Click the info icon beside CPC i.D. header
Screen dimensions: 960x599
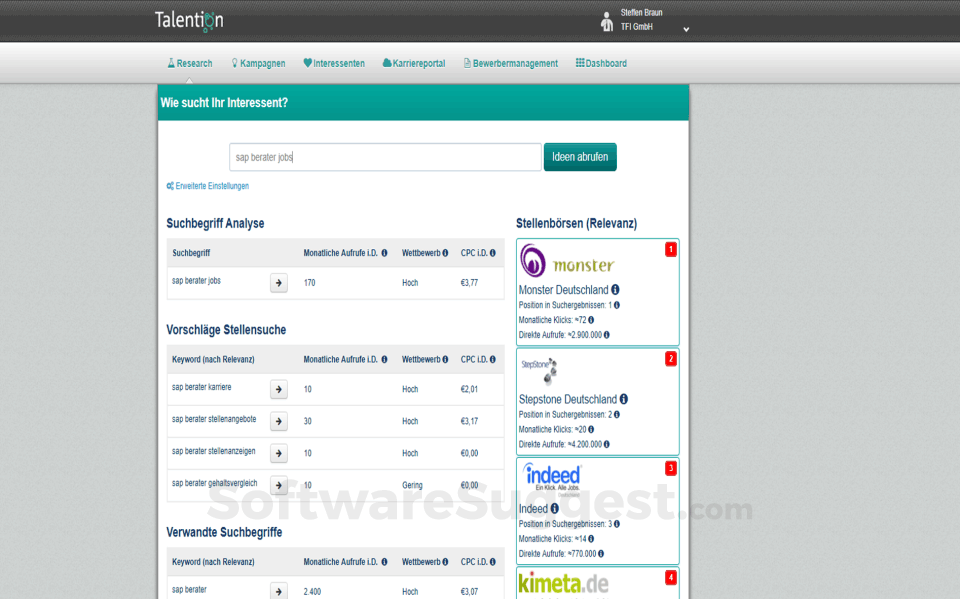[492, 253]
